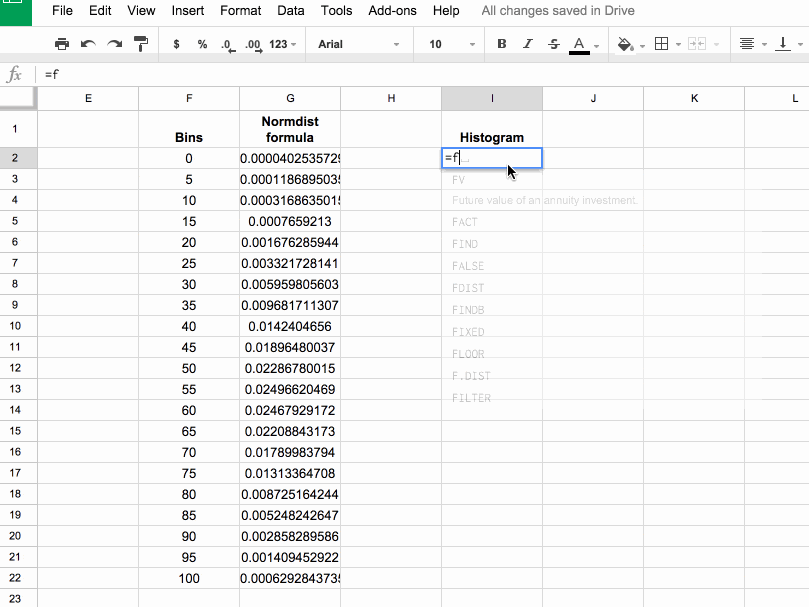Click the formula bar input field
This screenshot has width=809, height=607.
tap(423, 74)
